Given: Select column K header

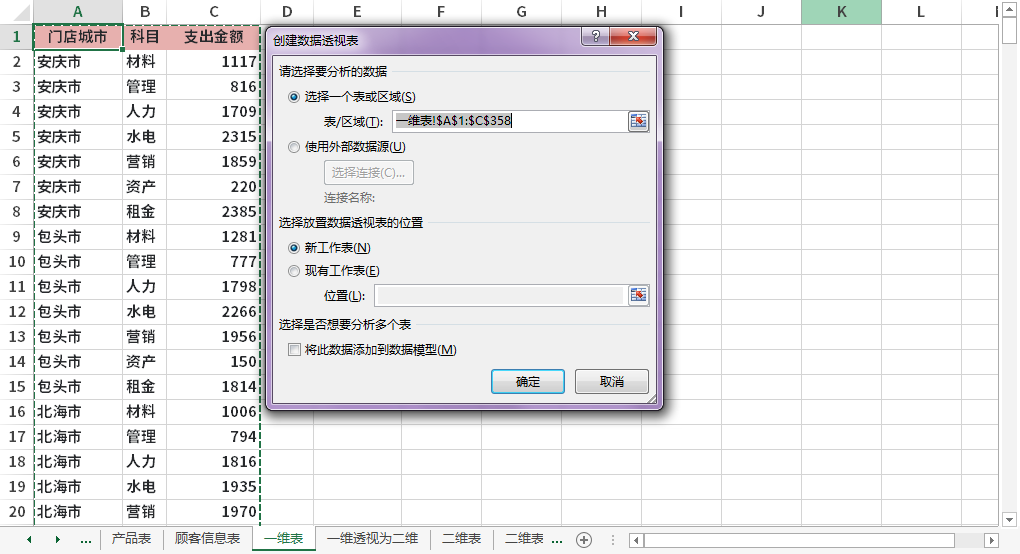Looking at the screenshot, I should tap(841, 12).
